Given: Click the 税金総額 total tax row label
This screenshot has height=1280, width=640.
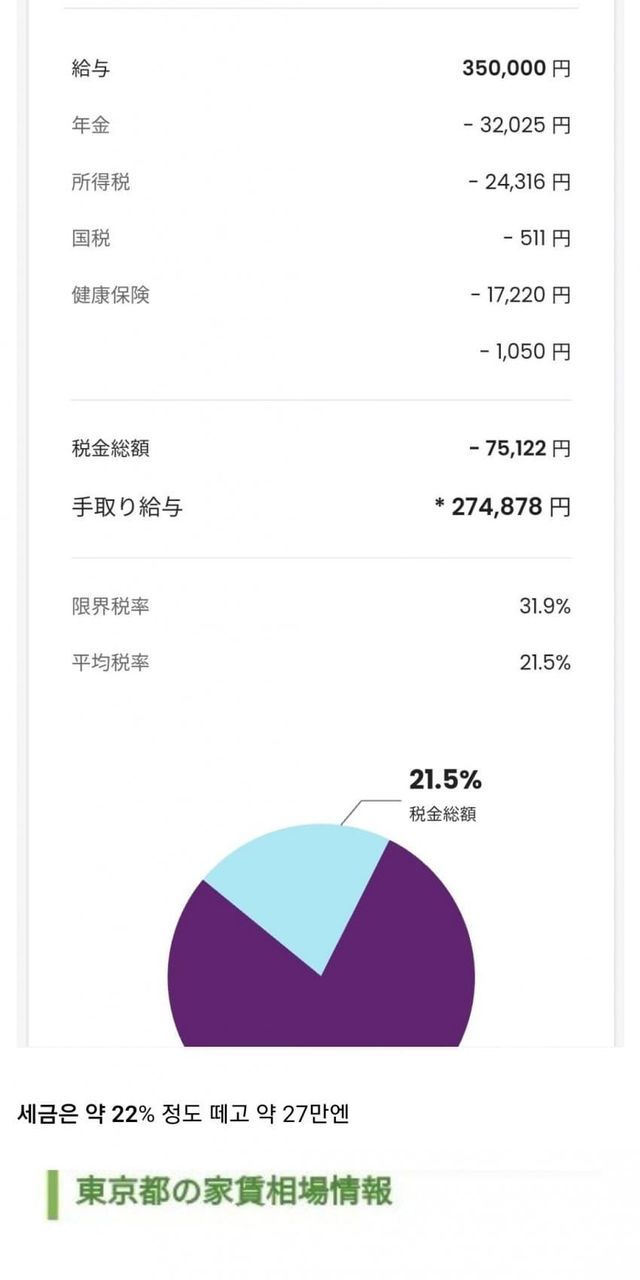Looking at the screenshot, I should pos(111,448).
